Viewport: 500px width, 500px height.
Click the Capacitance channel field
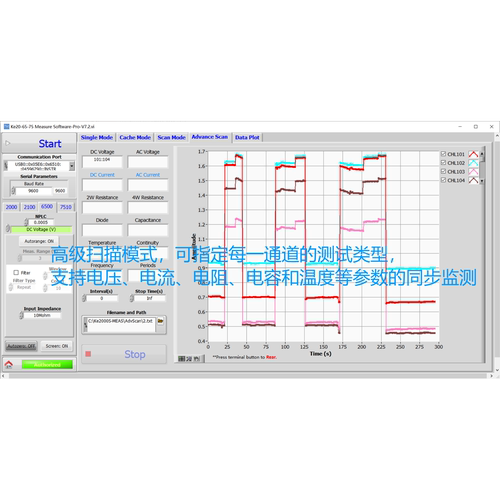148,230
